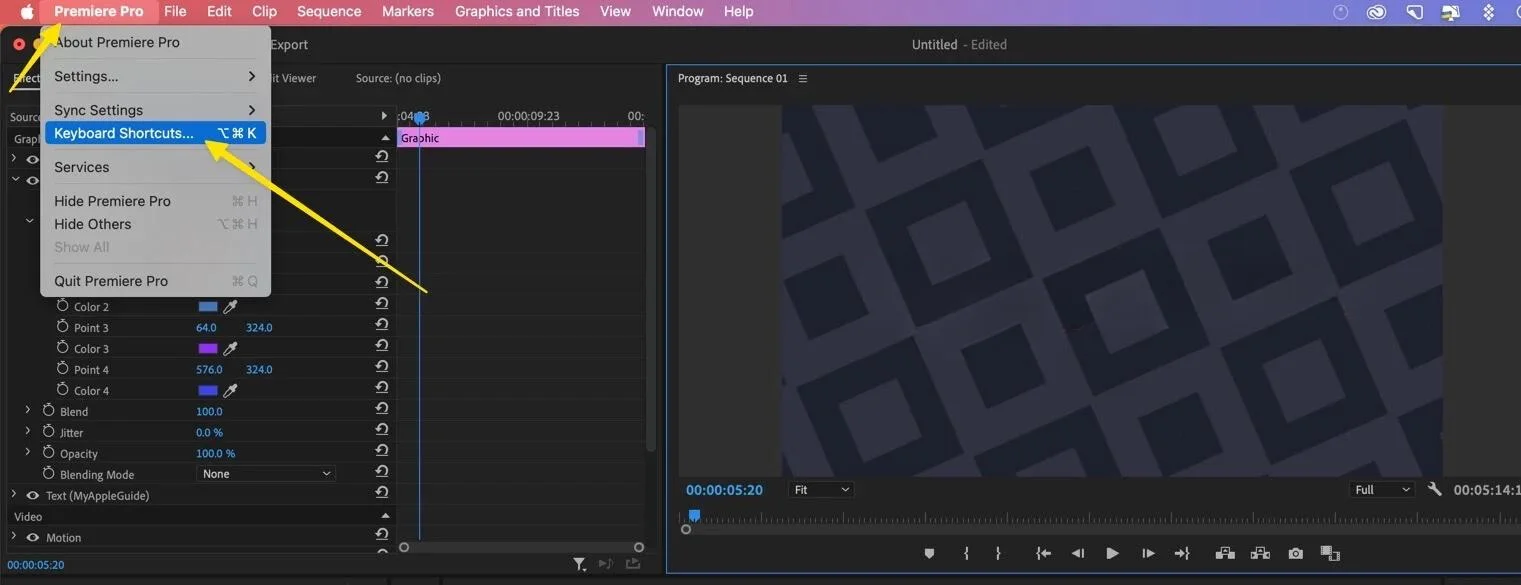
Task: Reset the Point 3 parameter
Action: pyautogui.click(x=382, y=324)
